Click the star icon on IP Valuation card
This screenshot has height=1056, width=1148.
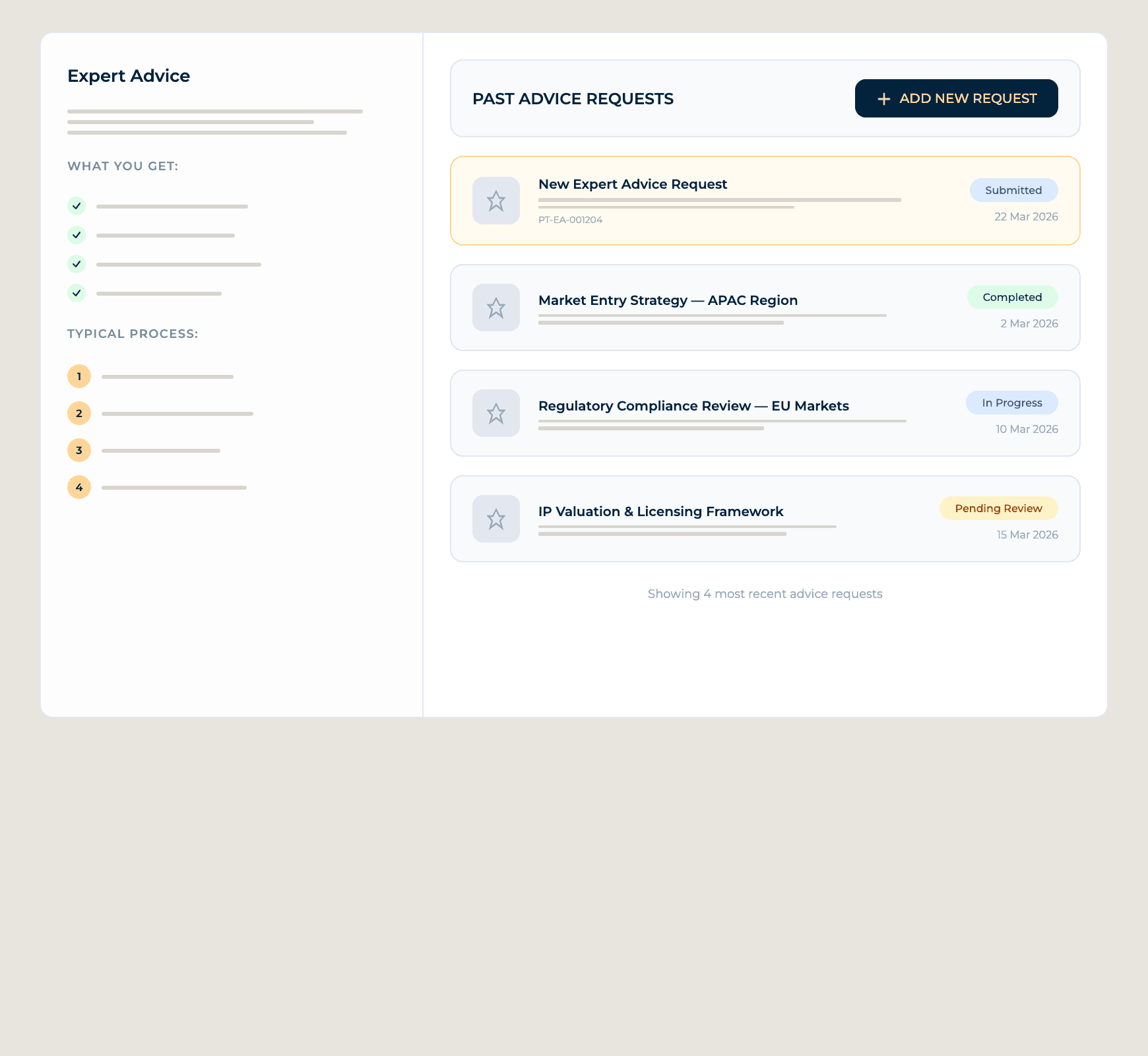click(495, 519)
